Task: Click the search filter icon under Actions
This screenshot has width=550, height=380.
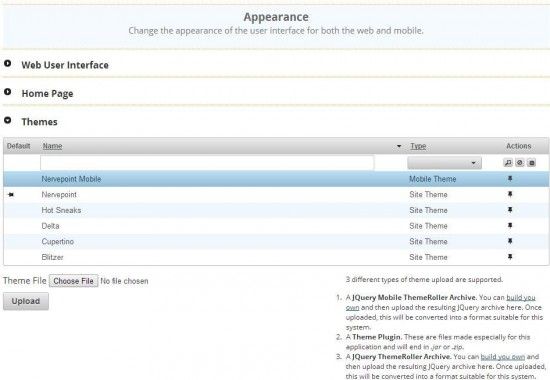Action: pos(508,163)
